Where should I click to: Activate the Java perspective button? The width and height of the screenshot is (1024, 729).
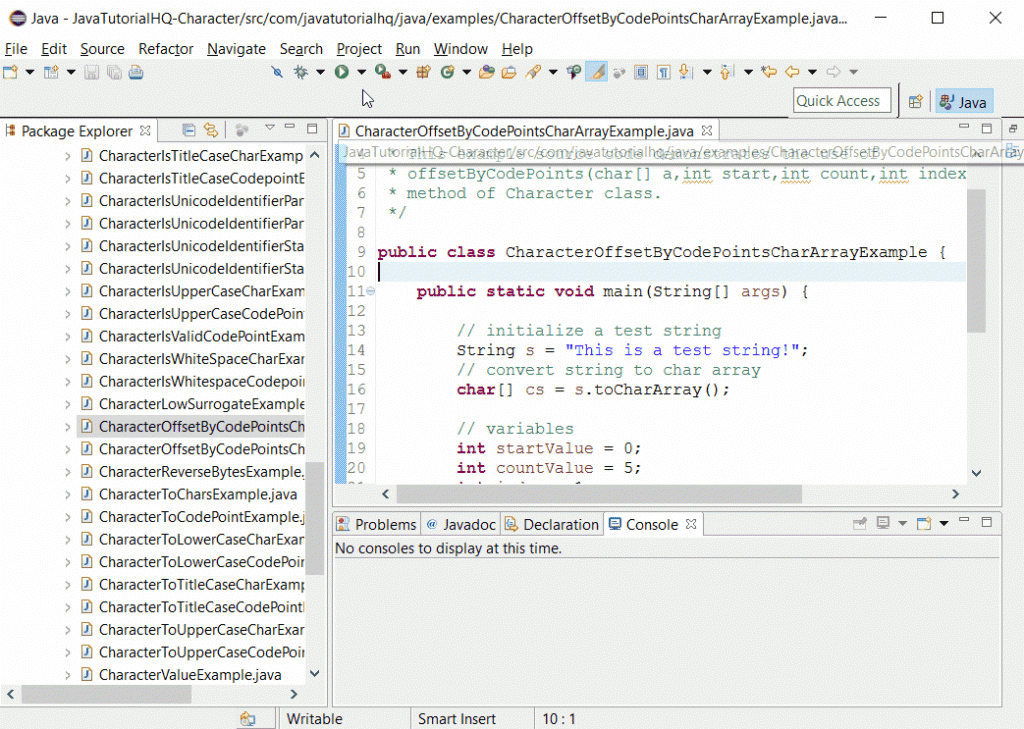(x=963, y=101)
